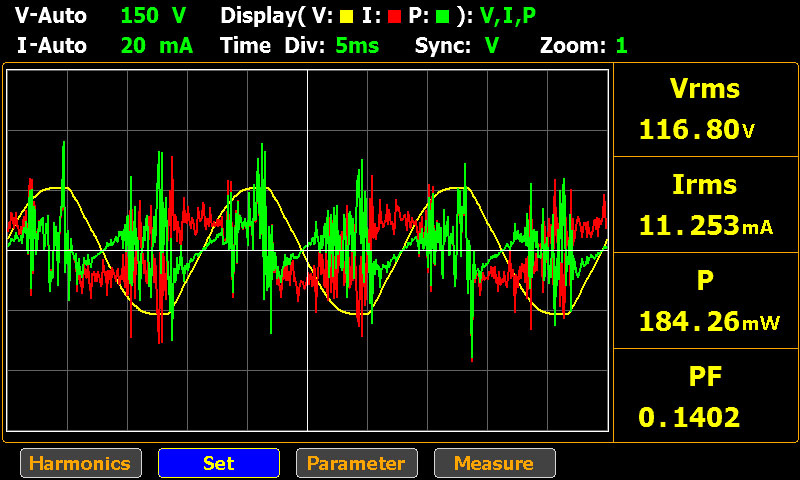The height and width of the screenshot is (480, 800).
Task: Select the Irms 11.253mA readout
Action: (706, 205)
